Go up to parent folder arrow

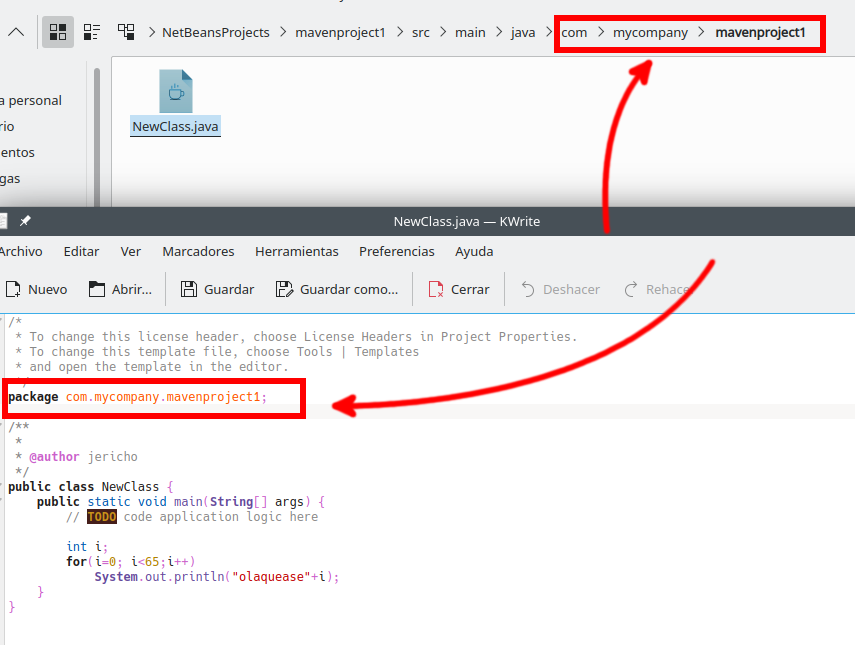pyautogui.click(x=16, y=32)
